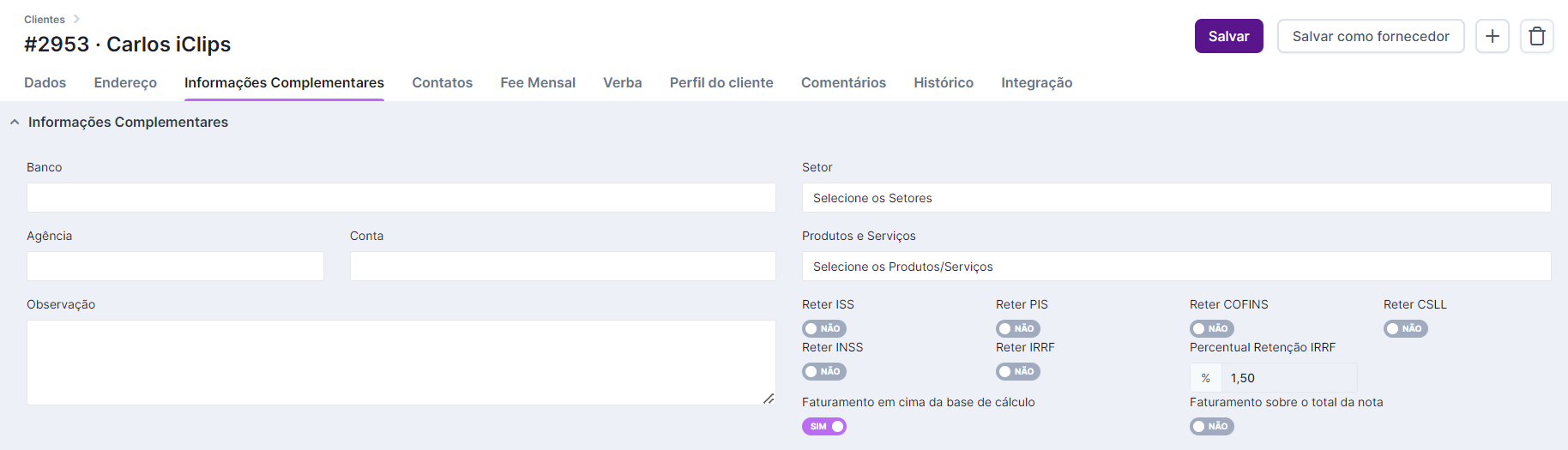This screenshot has height=450, width=1568.
Task: Click the trash icon to delete client
Action: click(x=1536, y=36)
